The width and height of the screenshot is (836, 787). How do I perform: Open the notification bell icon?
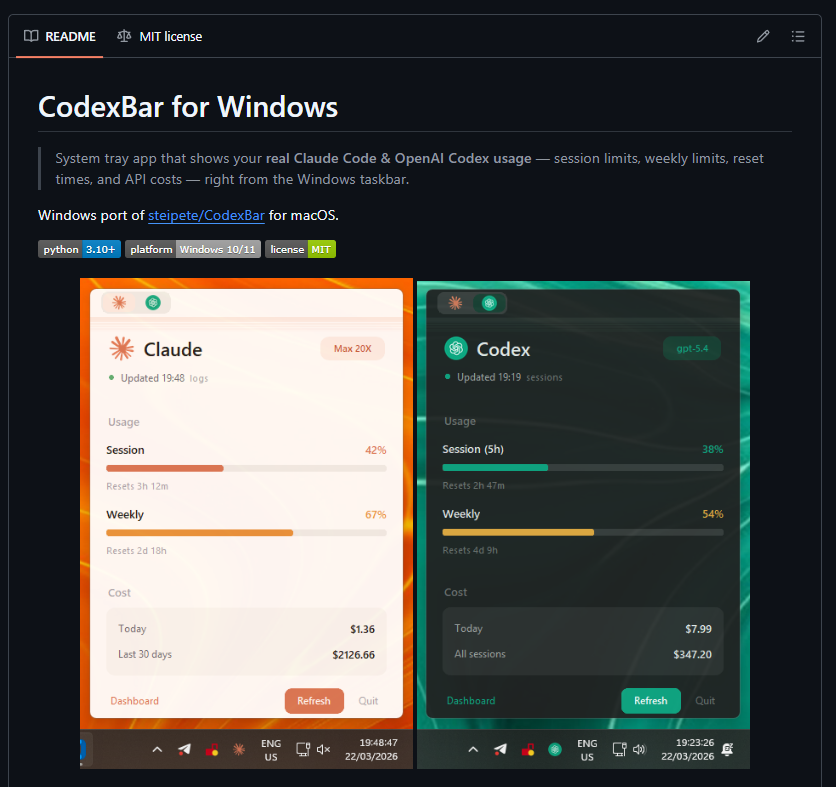tap(727, 750)
